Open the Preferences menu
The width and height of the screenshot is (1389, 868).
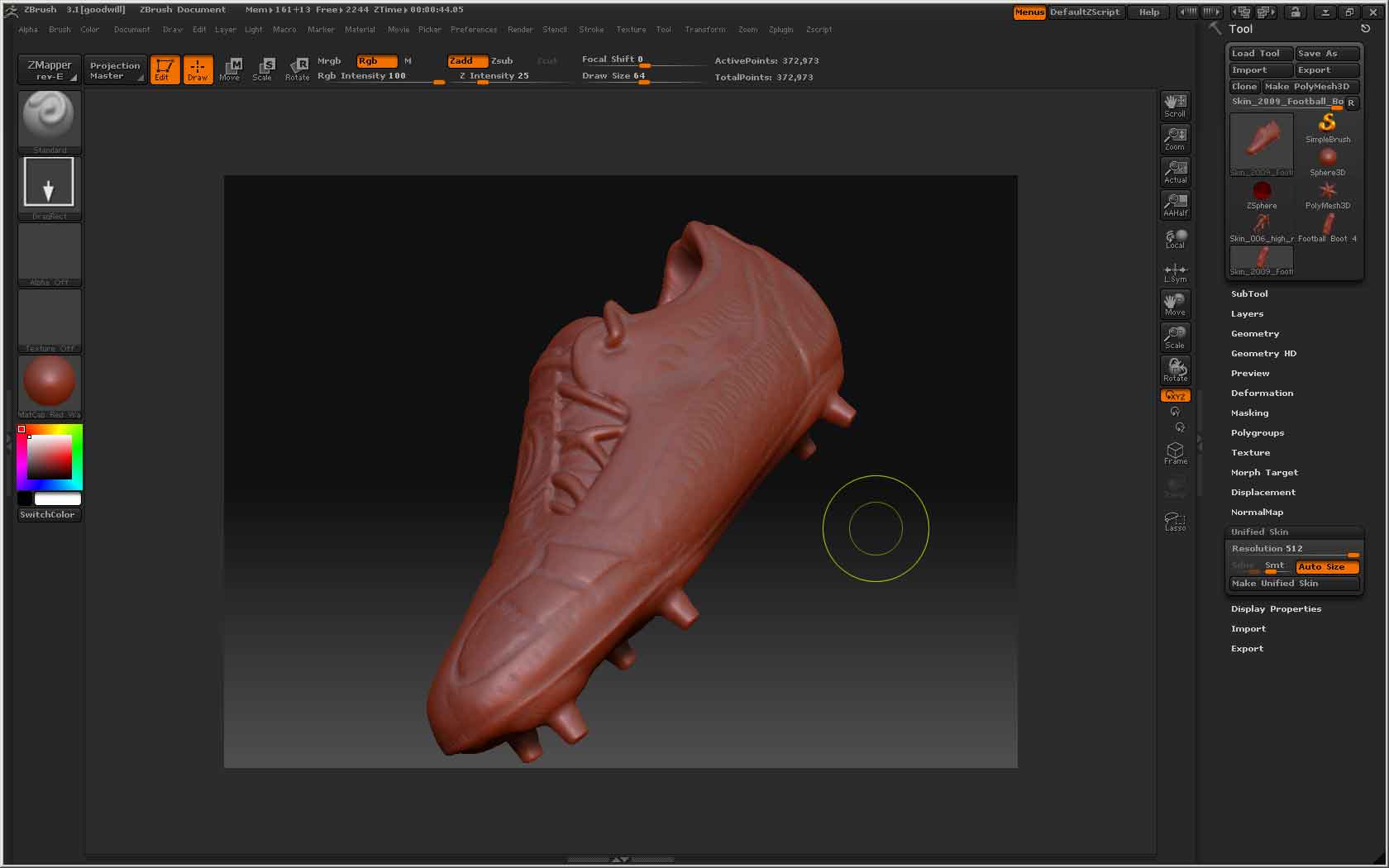[474, 30]
